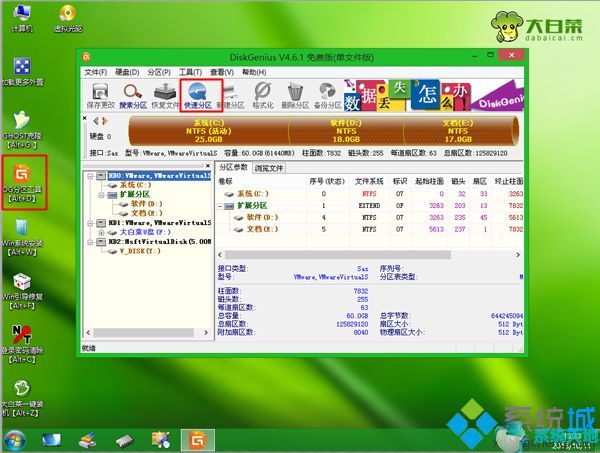Select 软件(D:) in the disk tree
The image size is (600, 453).
tap(147, 204)
